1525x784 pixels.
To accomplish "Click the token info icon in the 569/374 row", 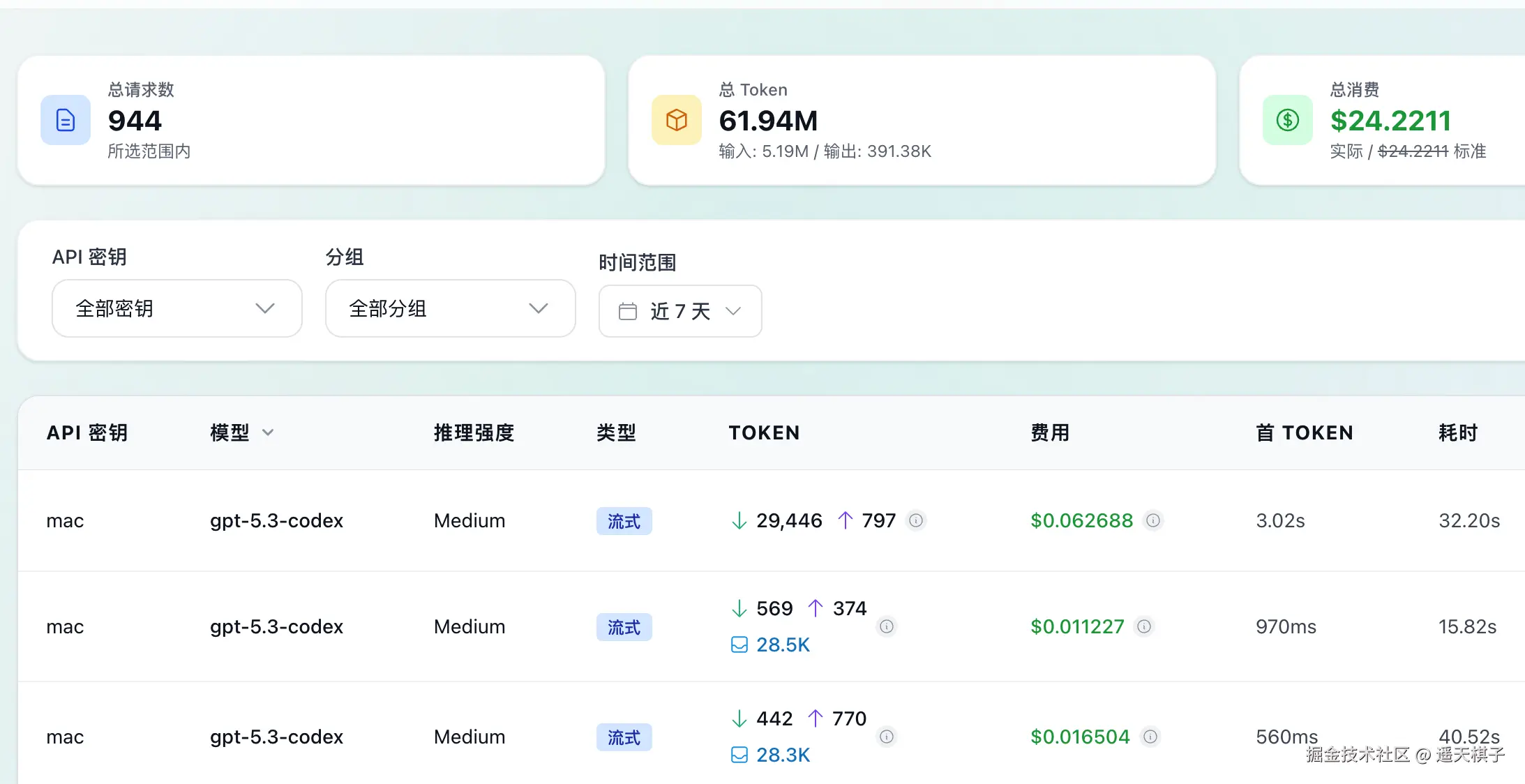I will point(887,626).
